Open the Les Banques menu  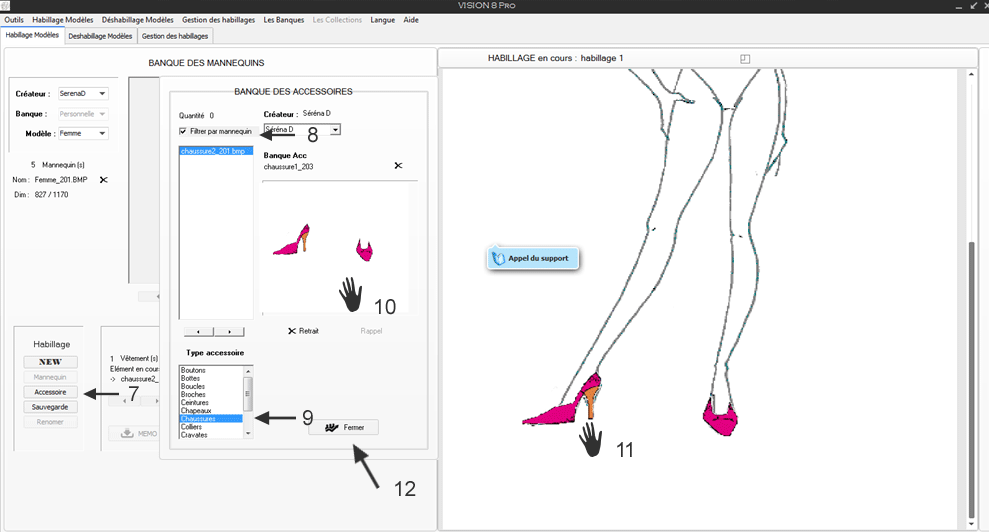tap(284, 20)
